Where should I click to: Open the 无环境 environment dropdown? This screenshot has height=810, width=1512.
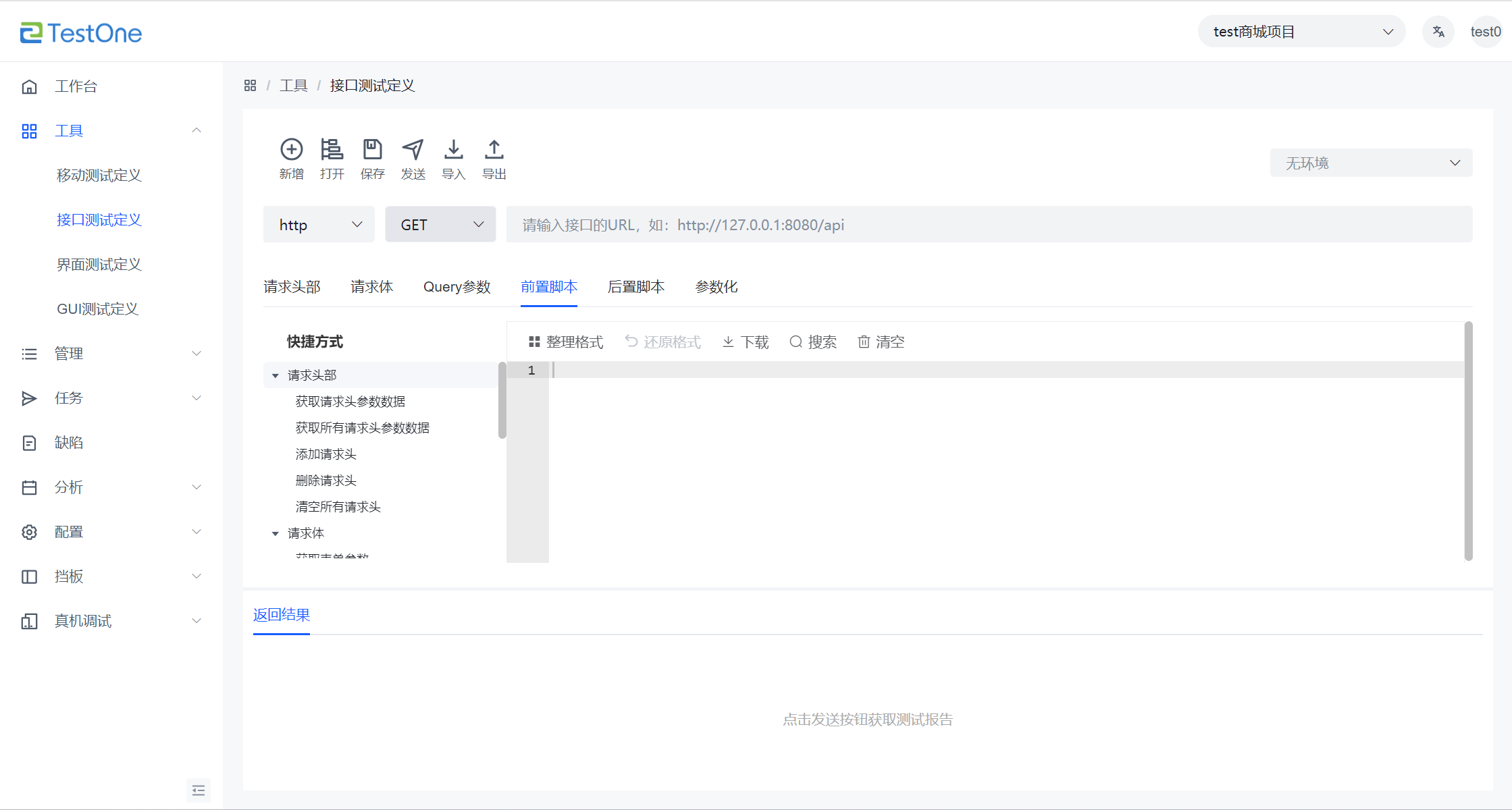coord(1371,163)
